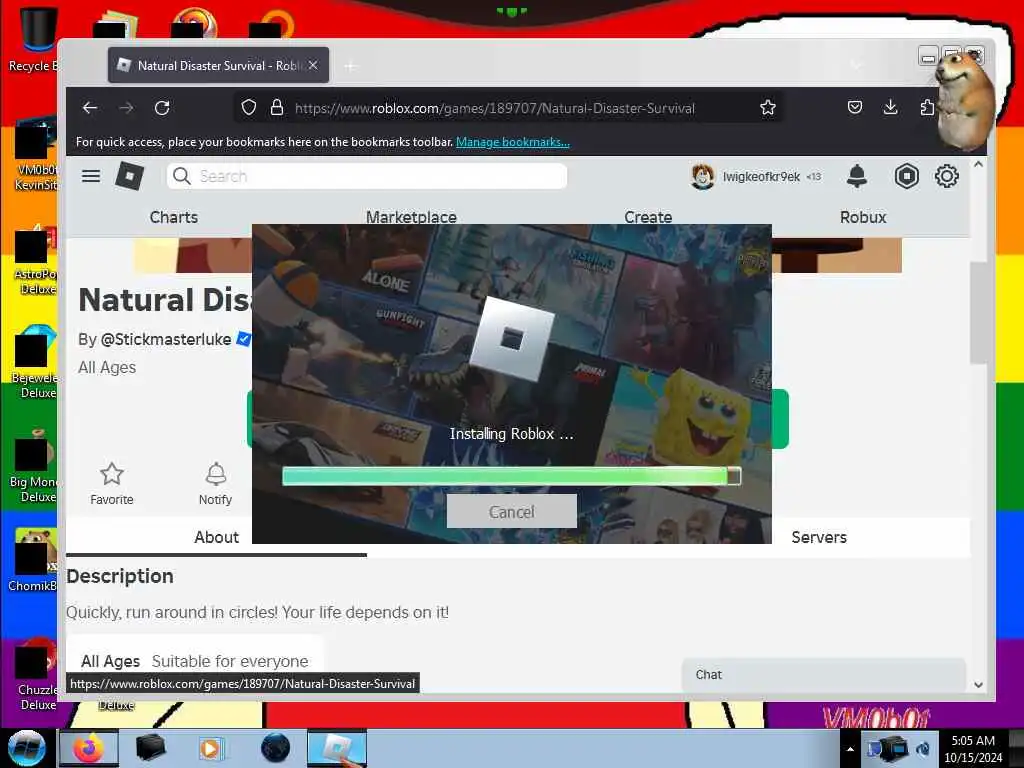Switch to the About tab
This screenshot has height=768, width=1024.
click(x=216, y=537)
